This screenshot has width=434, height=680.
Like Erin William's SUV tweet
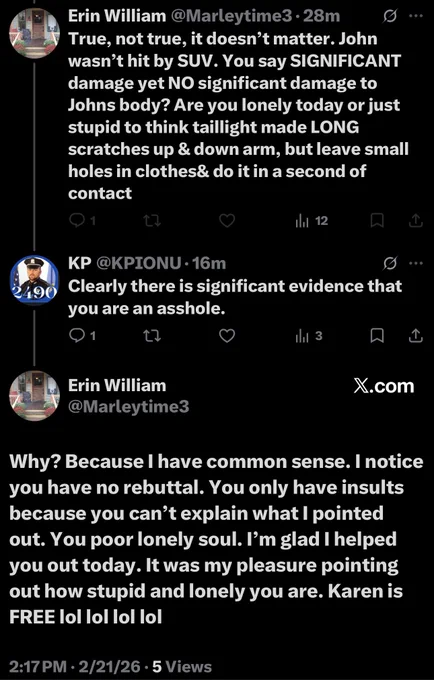[x=227, y=221]
